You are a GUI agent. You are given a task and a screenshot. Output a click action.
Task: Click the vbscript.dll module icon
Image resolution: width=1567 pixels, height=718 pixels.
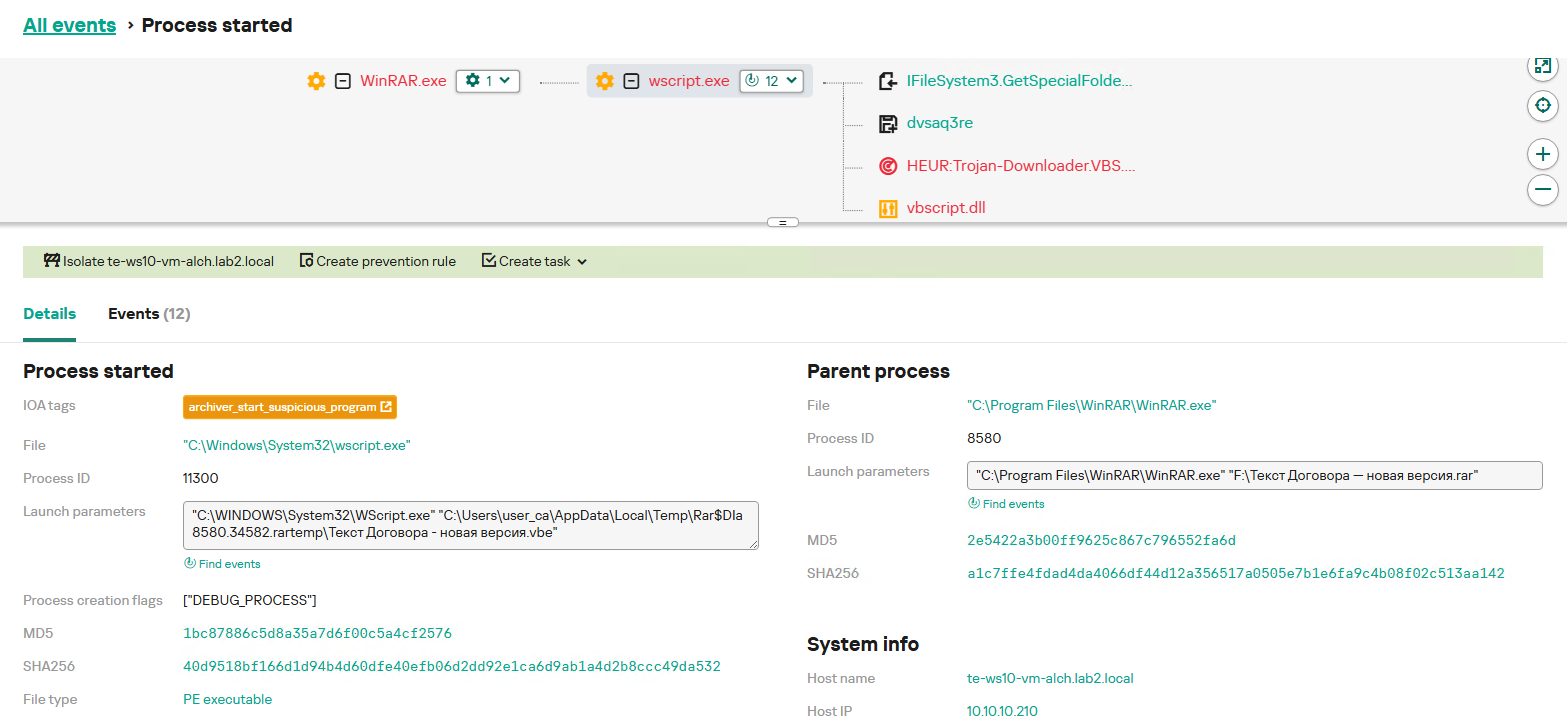pyautogui.click(x=887, y=208)
